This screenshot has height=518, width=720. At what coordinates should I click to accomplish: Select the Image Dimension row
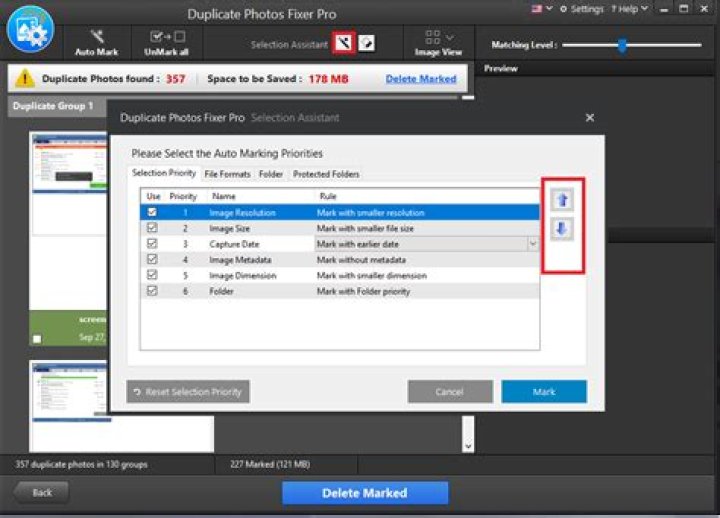pos(340,275)
